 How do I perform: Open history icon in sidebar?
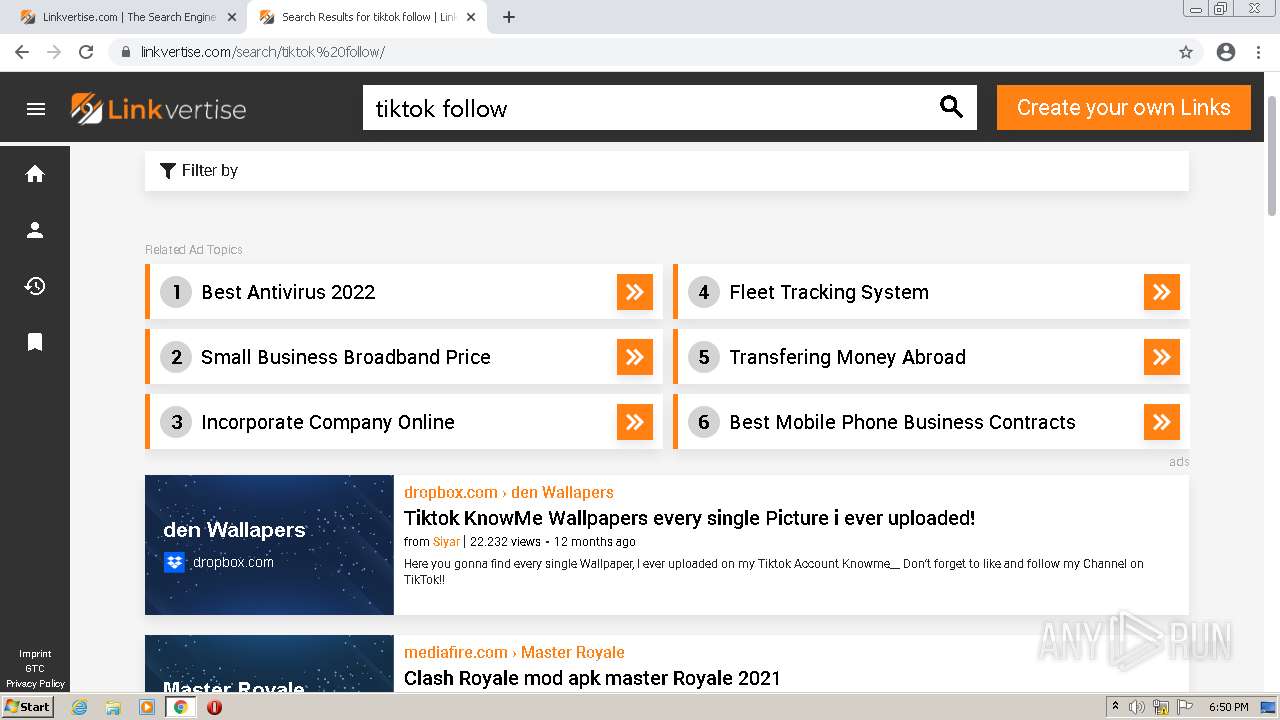35,286
